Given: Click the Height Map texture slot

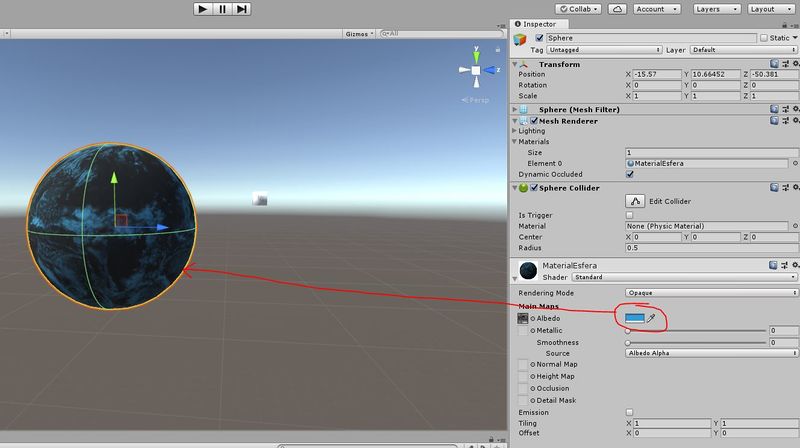Looking at the screenshot, I should pyautogui.click(x=522, y=377).
